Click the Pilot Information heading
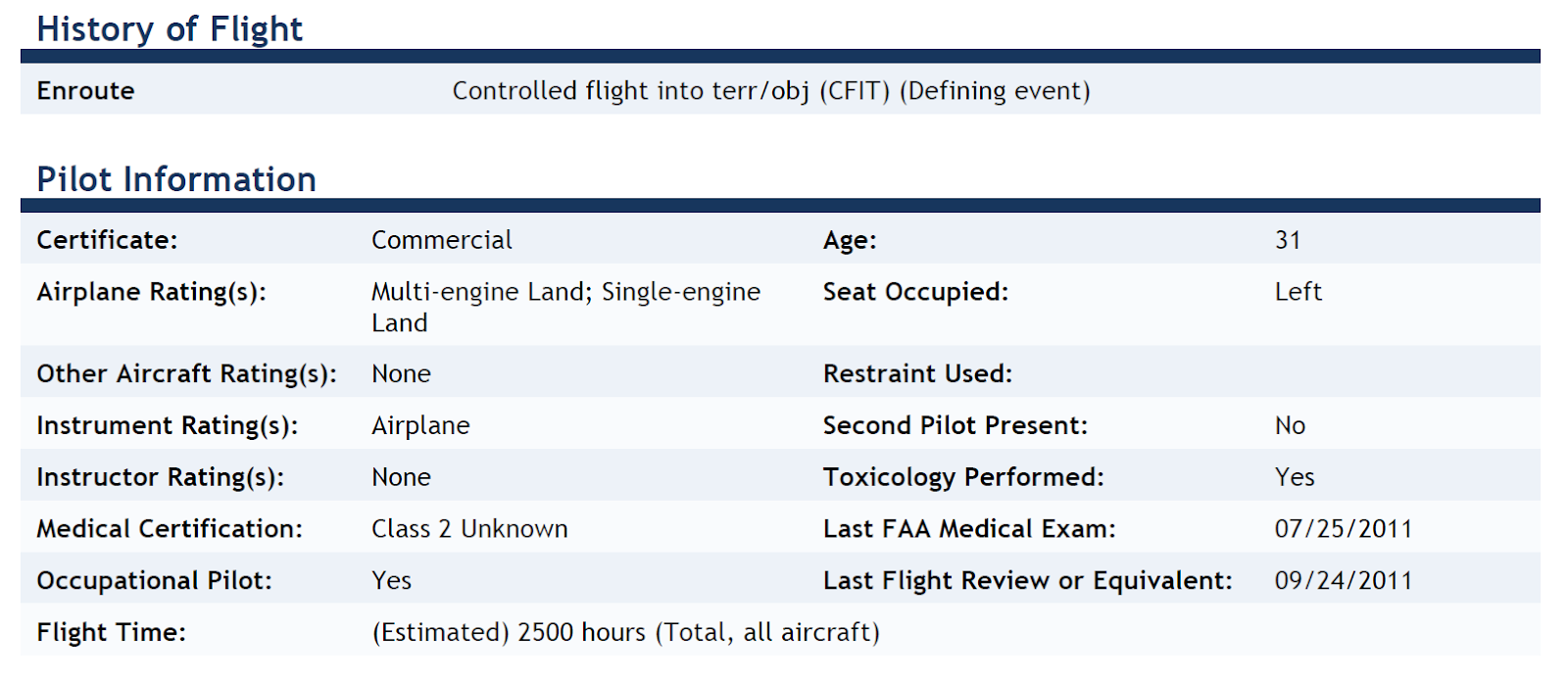 [x=176, y=179]
